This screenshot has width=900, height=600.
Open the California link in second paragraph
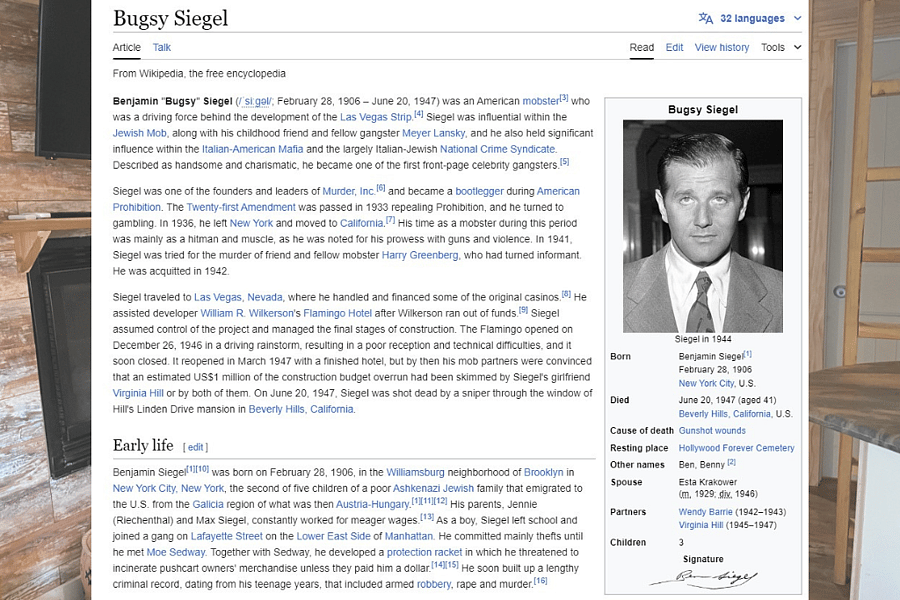[361, 223]
